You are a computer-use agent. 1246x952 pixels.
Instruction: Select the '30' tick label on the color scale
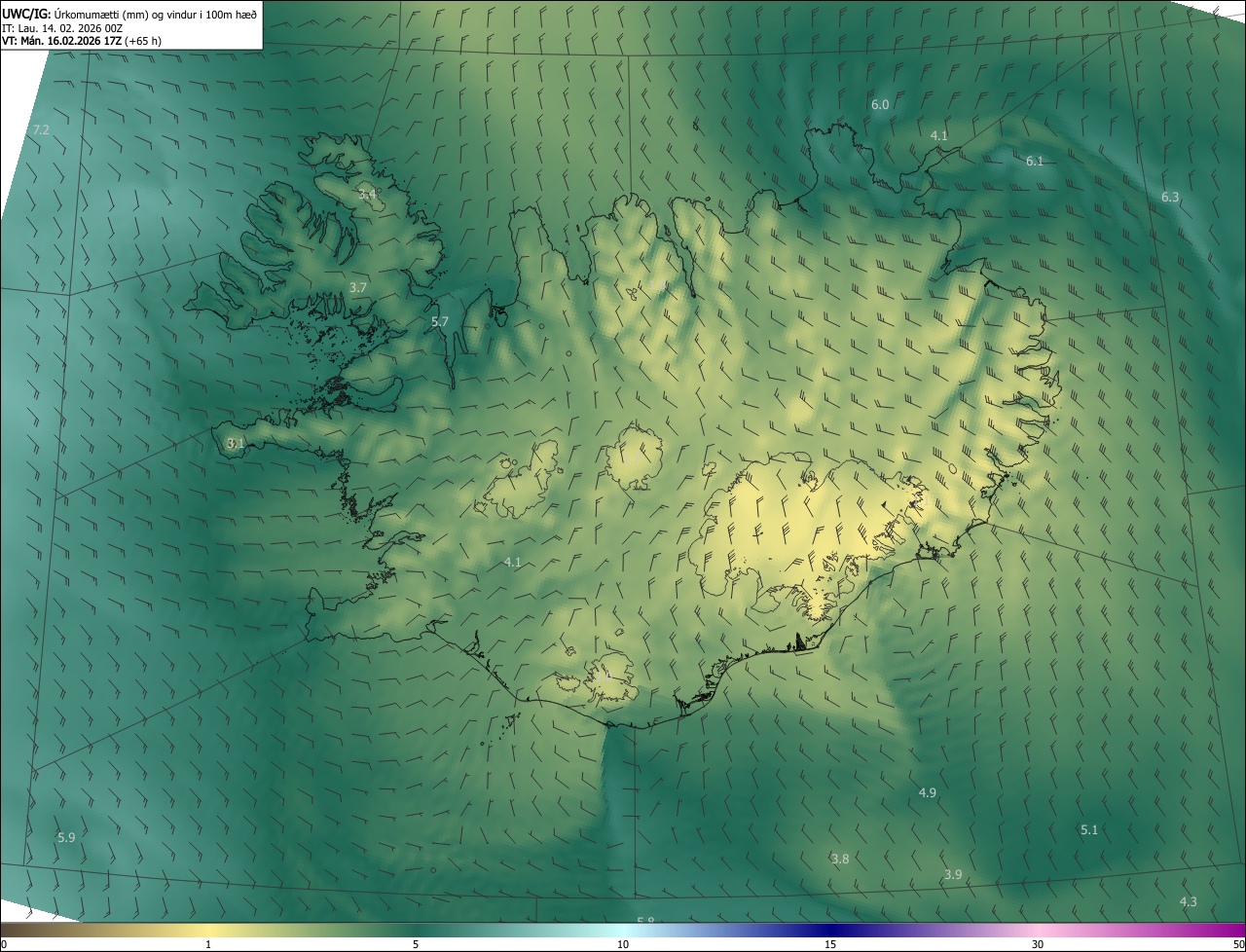click(x=1038, y=944)
